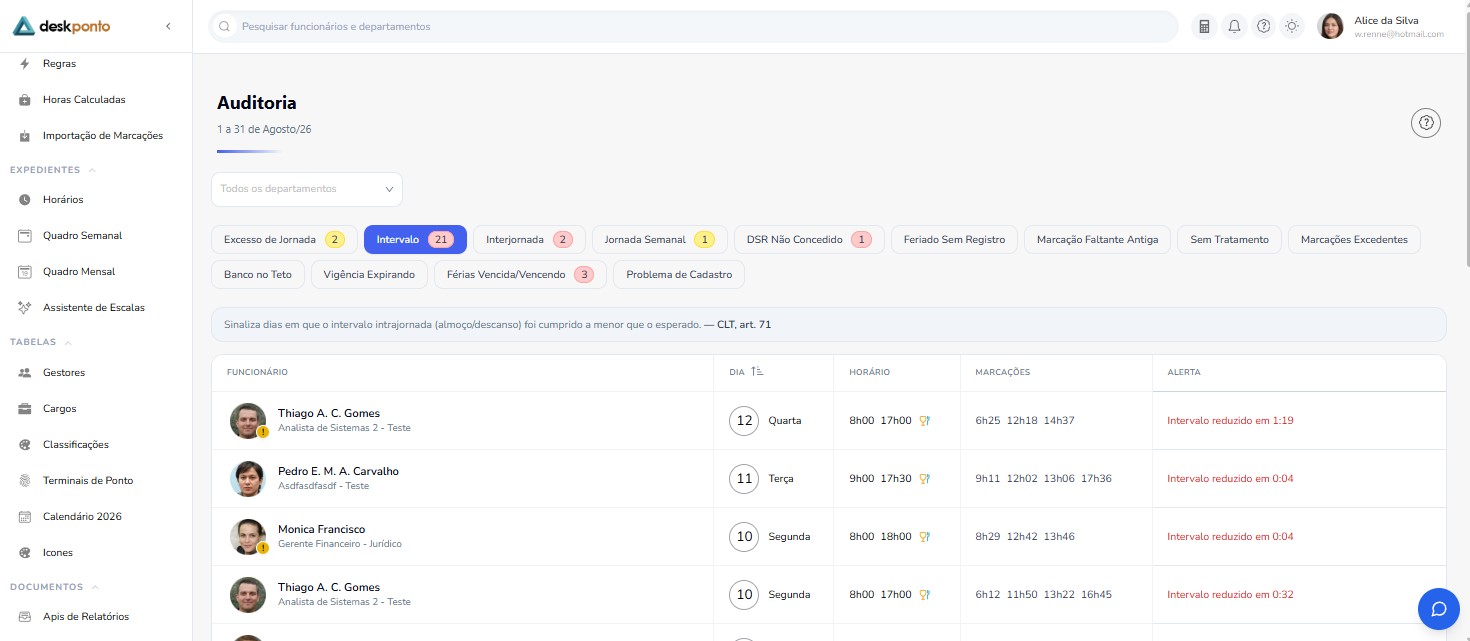Select the Problema de Cadastro filter
Screen dimensions: 1470x641
(679, 275)
